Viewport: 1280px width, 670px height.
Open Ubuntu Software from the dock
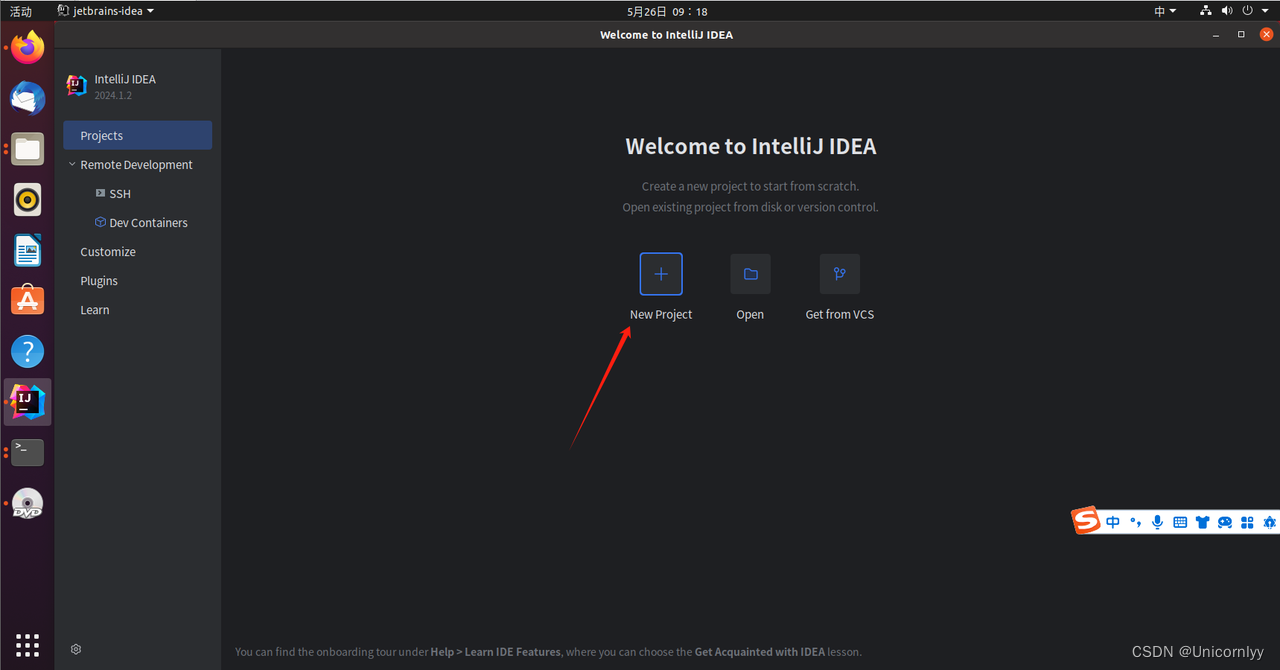point(28,300)
